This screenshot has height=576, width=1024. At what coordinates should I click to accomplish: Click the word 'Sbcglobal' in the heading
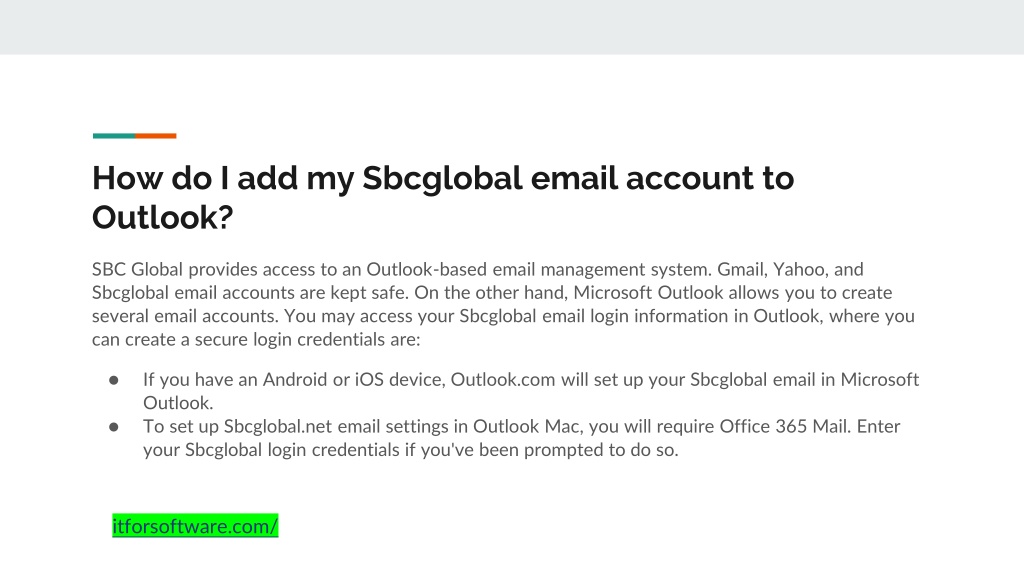(442, 178)
